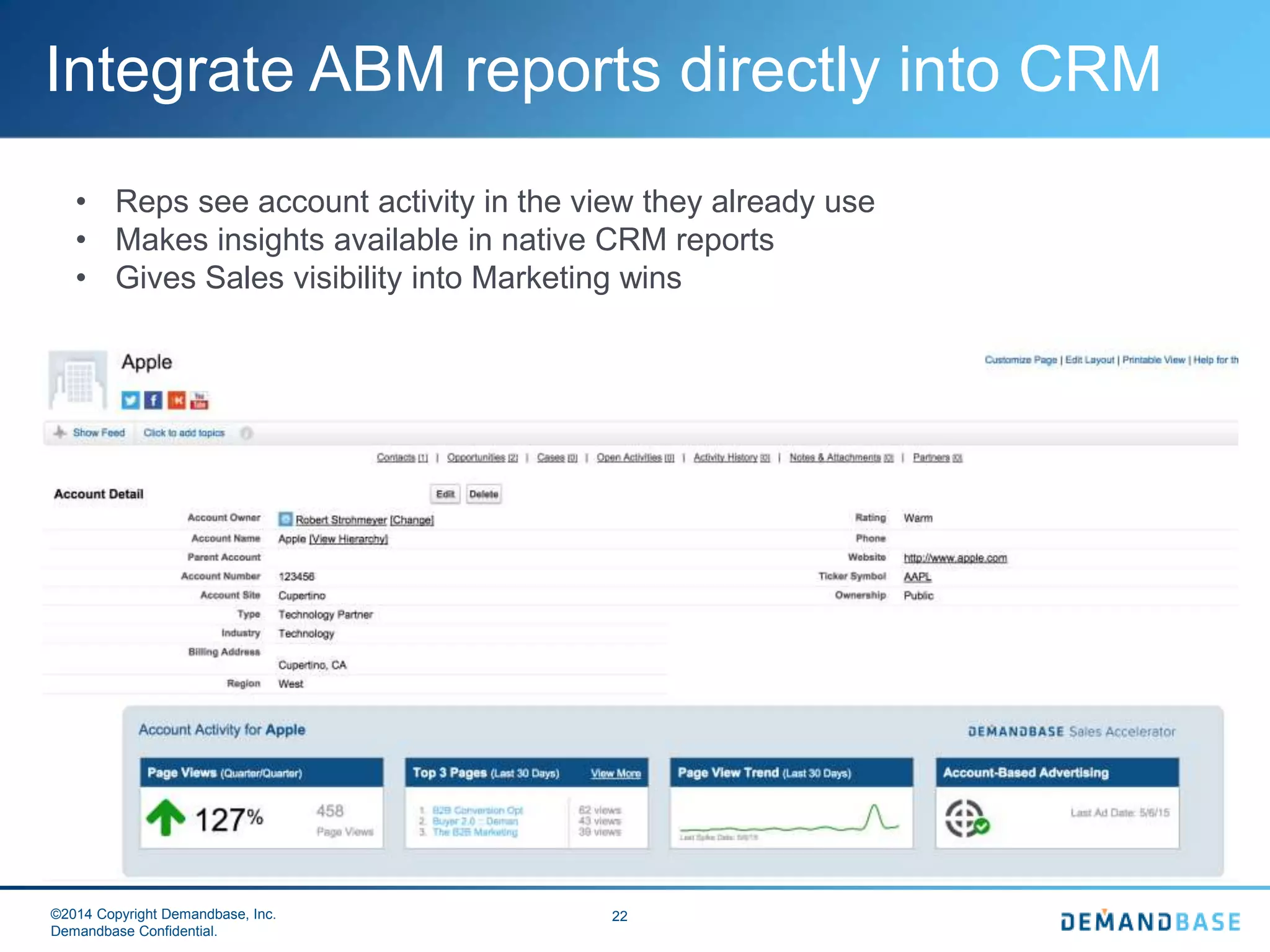Open Robert Strohmeyer owner link
Viewport: 1270px width, 952px height.
coord(341,520)
